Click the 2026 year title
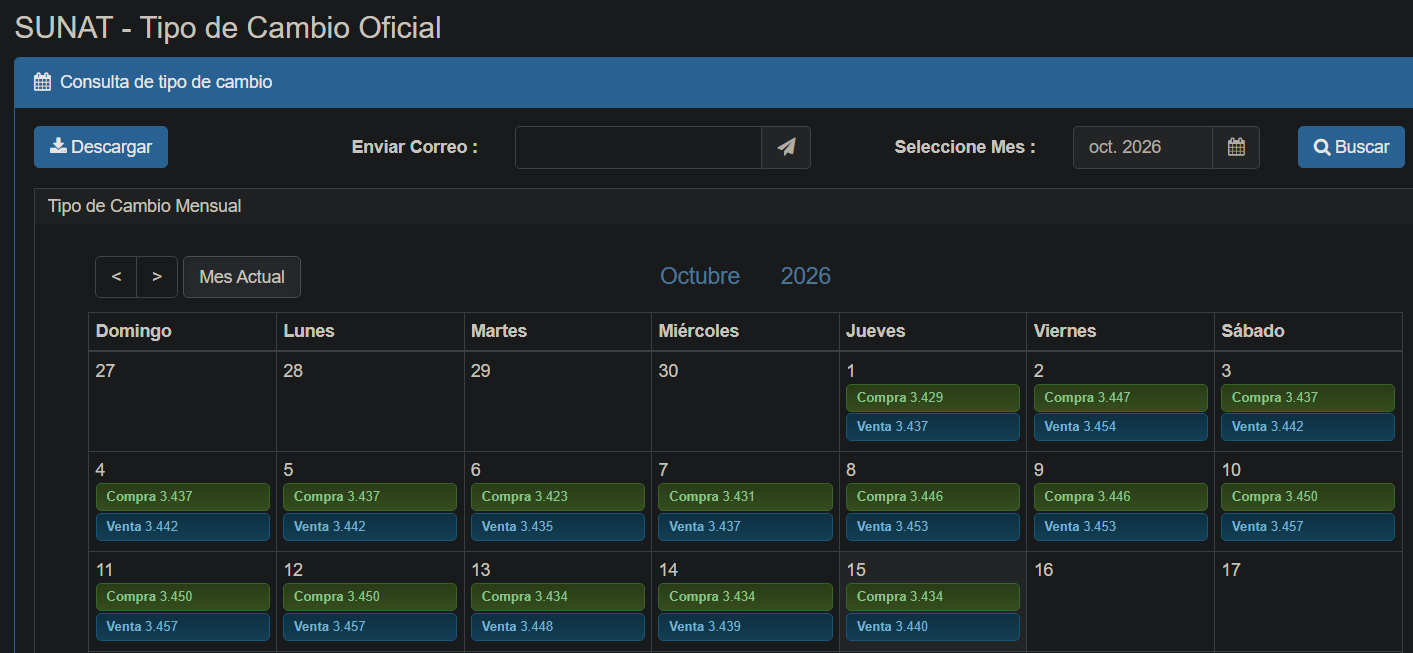 tap(806, 276)
